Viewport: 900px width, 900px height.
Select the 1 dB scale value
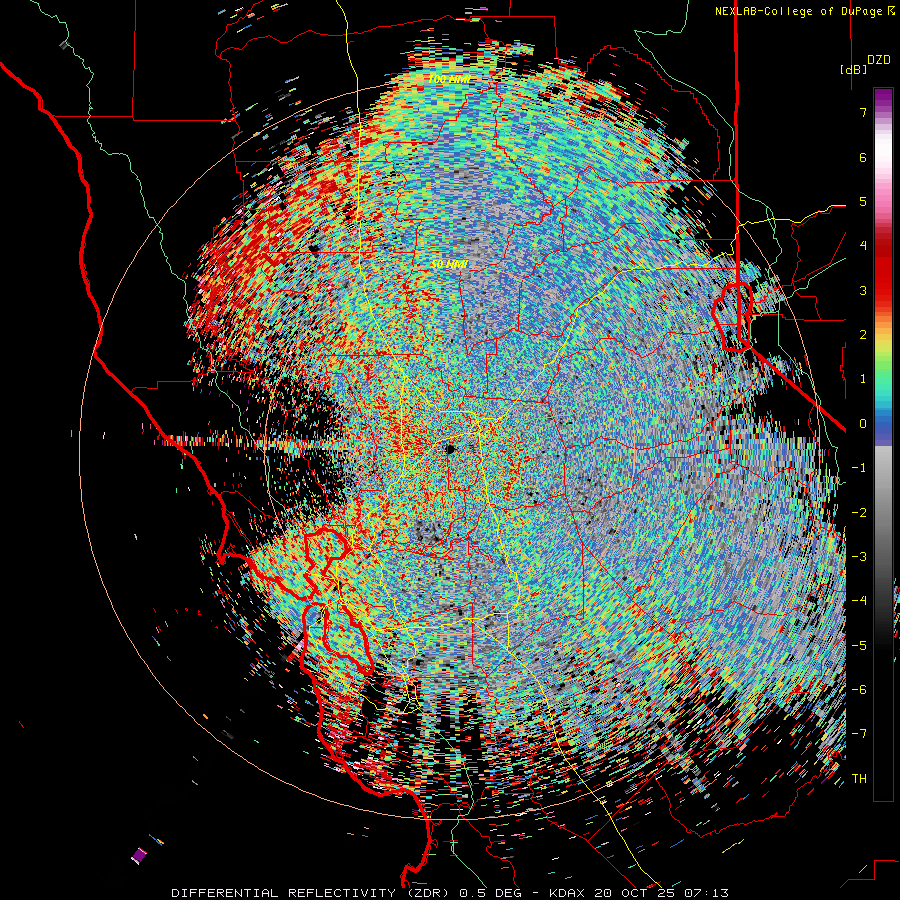point(863,379)
